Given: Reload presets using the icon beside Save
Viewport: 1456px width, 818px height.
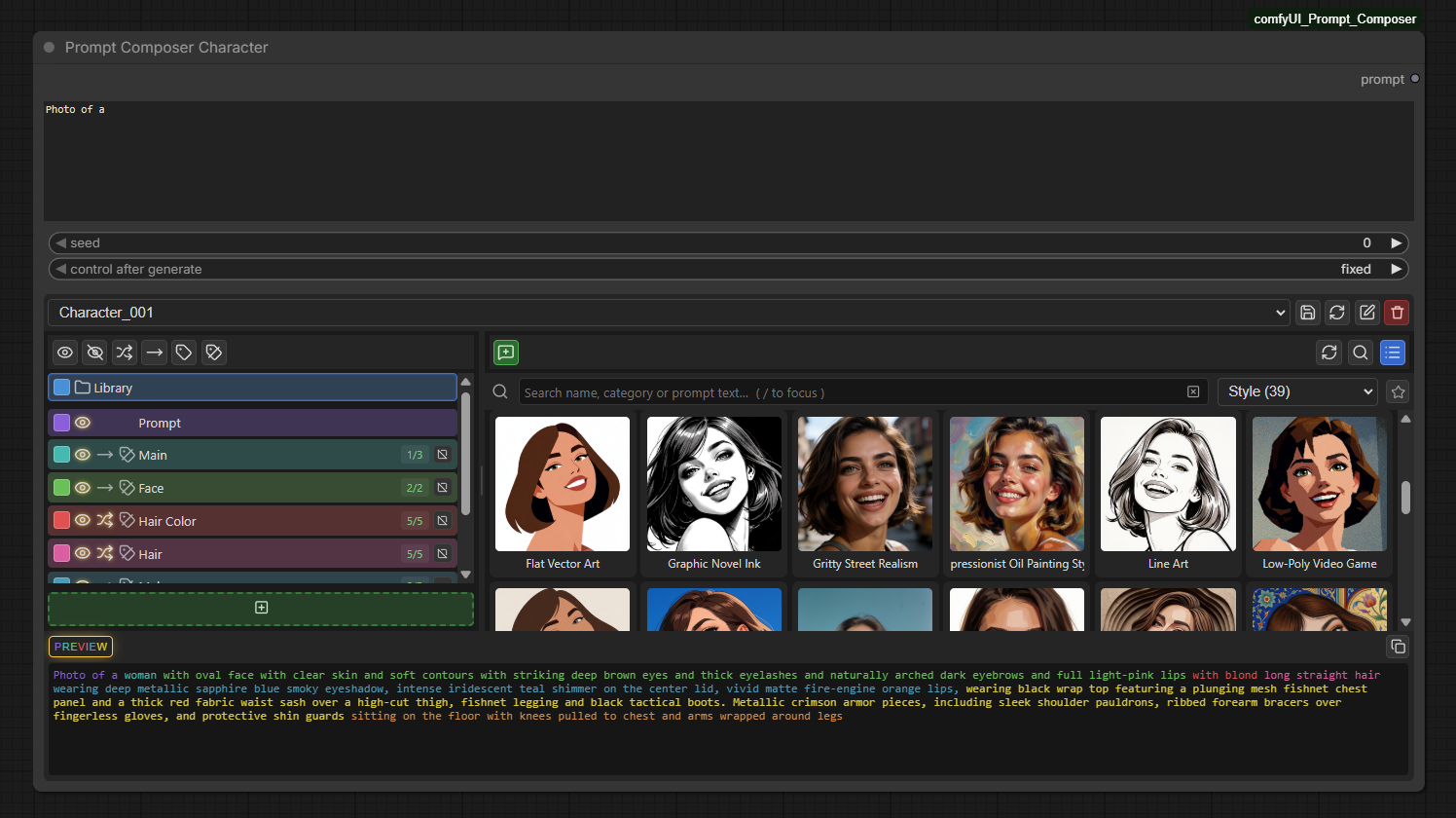Looking at the screenshot, I should [1337, 313].
